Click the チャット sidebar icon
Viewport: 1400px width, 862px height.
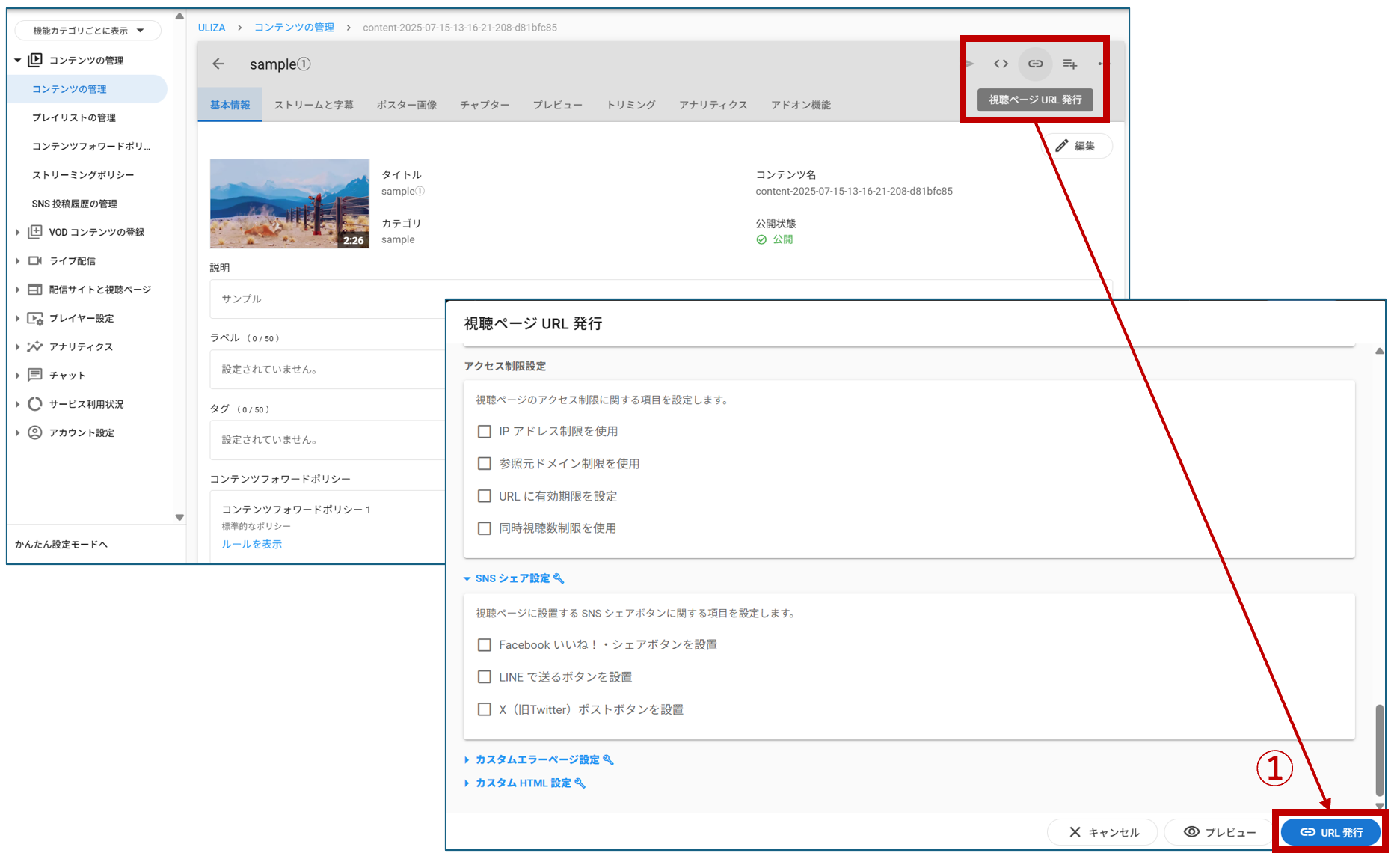pos(34,376)
